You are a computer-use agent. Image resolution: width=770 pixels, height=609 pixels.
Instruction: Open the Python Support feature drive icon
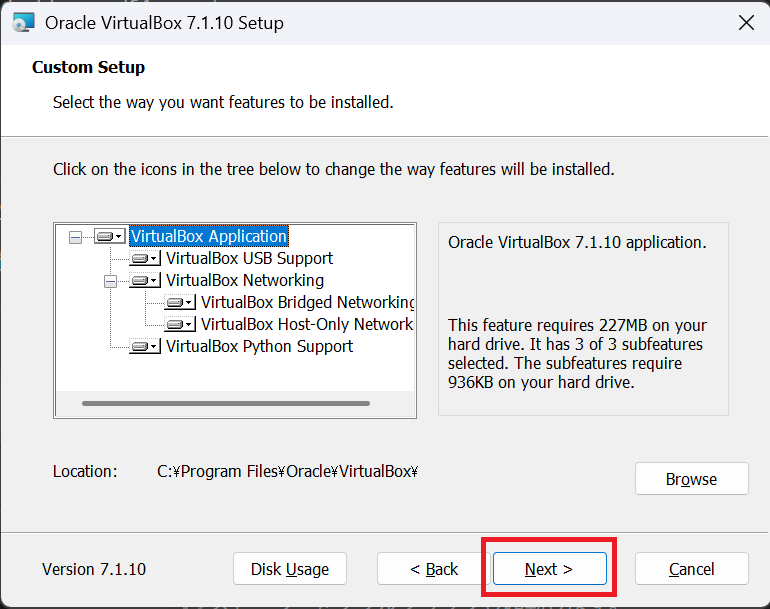pyautogui.click(x=145, y=347)
